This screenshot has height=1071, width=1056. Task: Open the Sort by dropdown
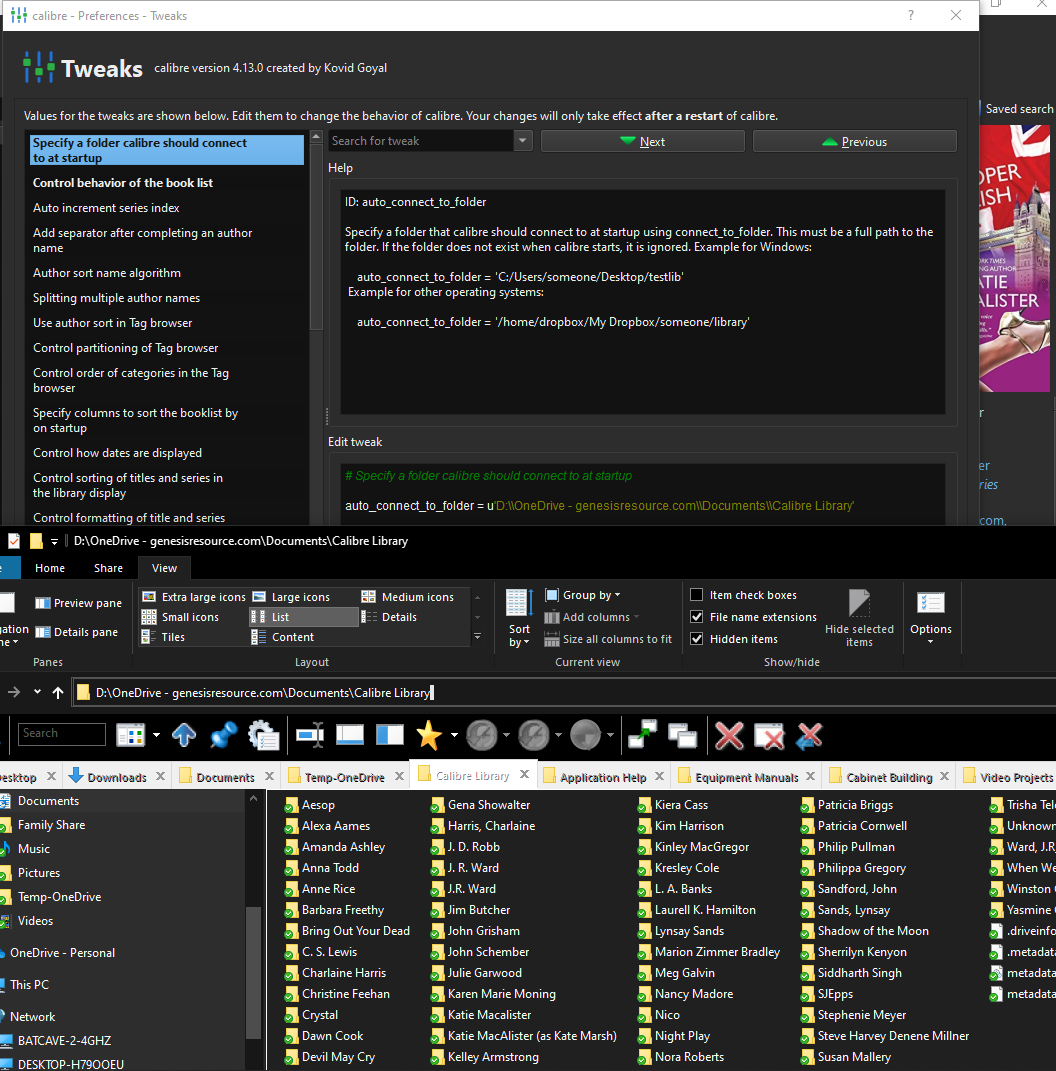(519, 618)
